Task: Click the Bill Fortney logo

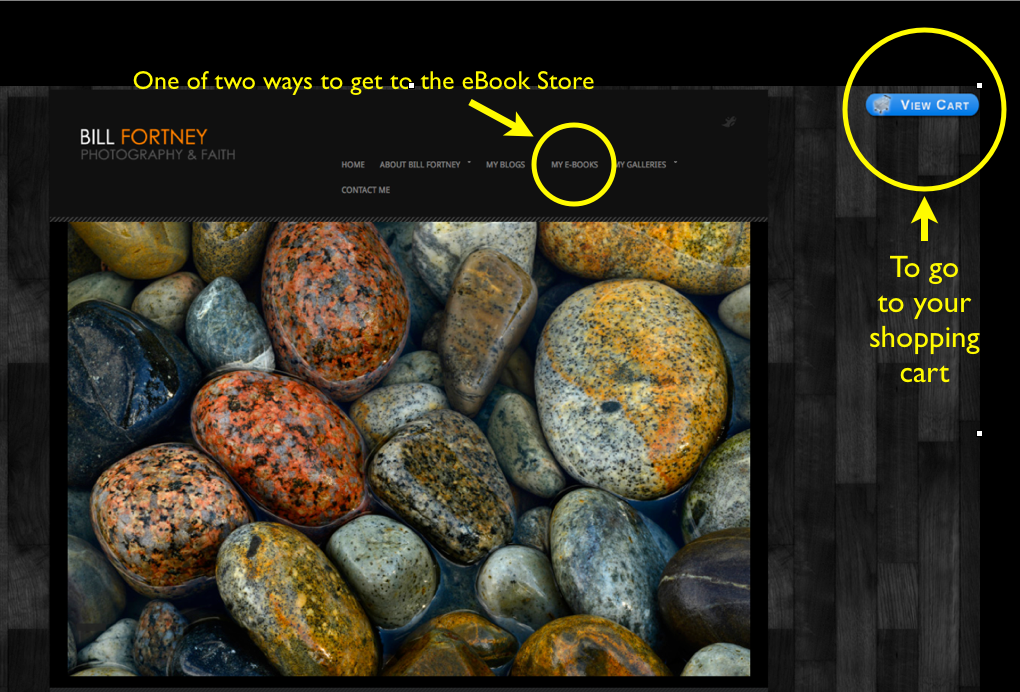Action: click(x=144, y=137)
